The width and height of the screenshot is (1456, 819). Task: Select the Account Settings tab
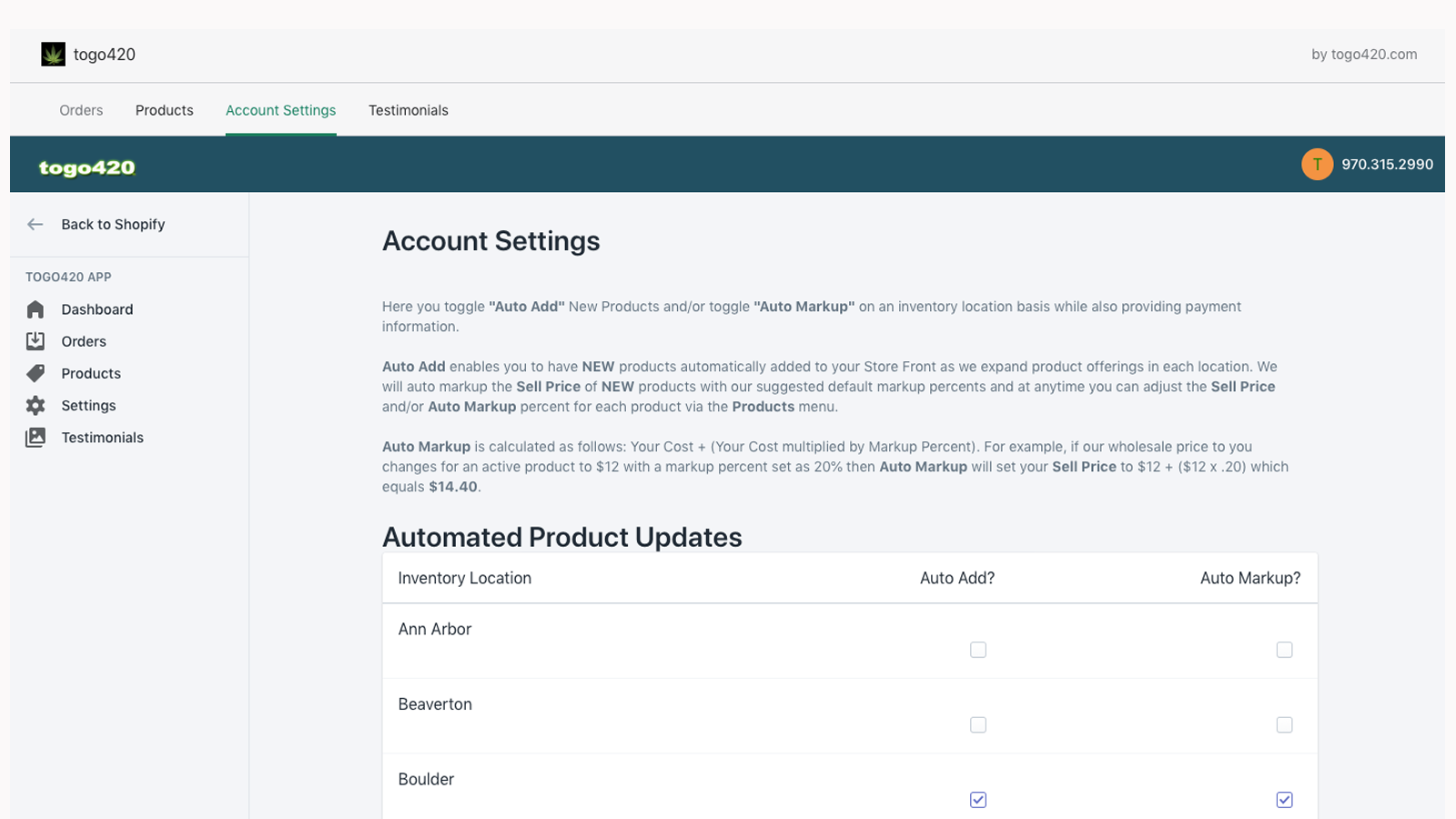281,110
